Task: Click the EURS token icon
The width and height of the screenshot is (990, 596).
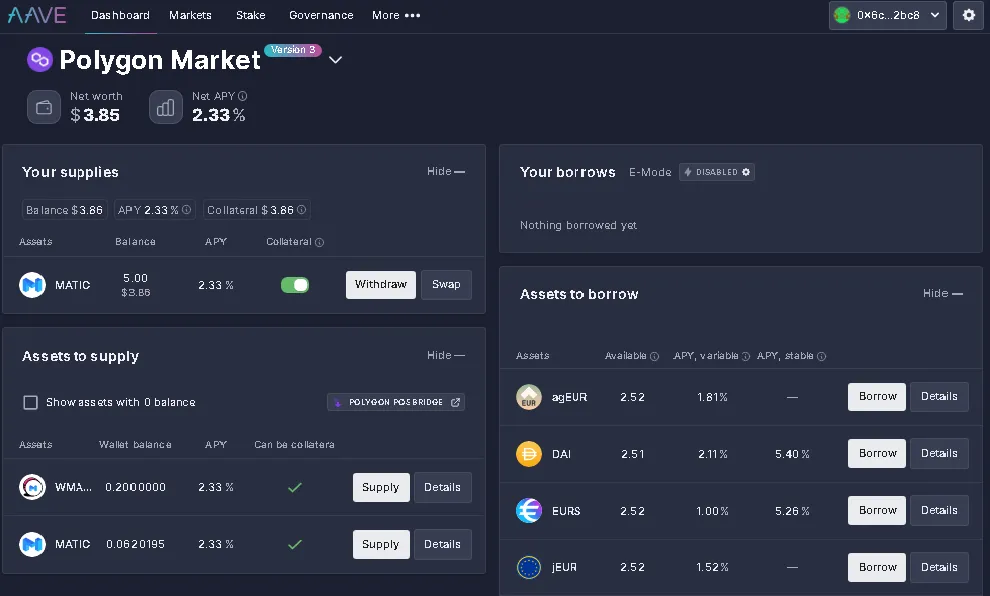Action: pos(529,511)
